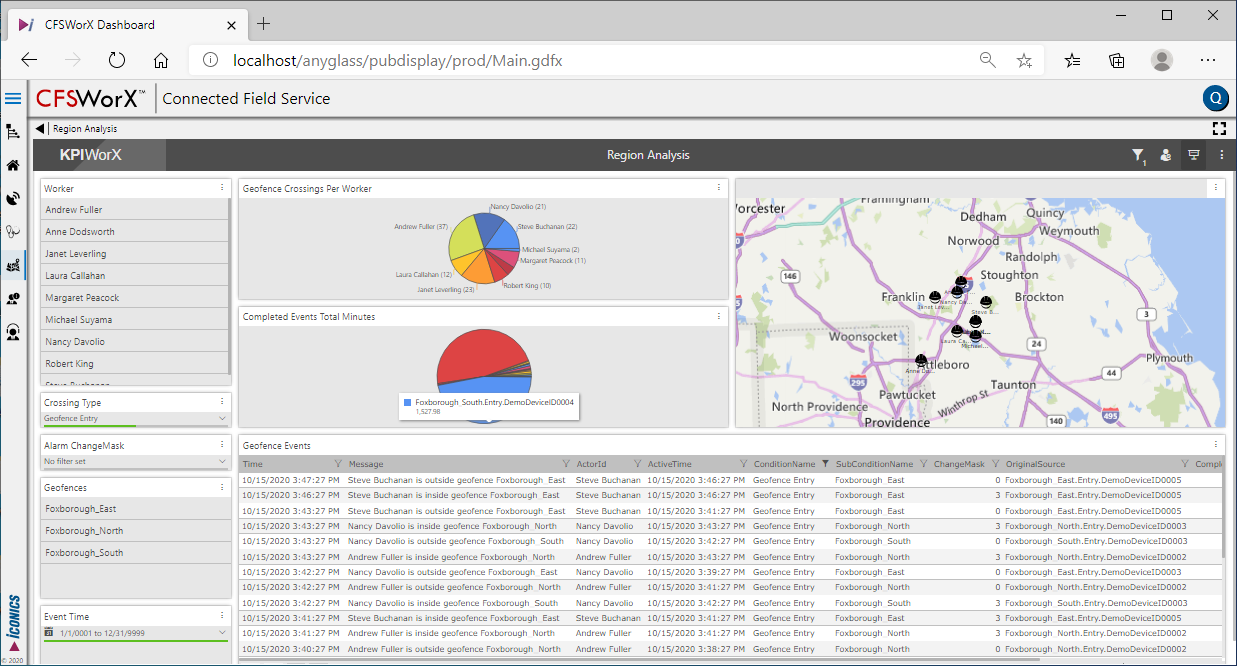Toggle the ConditionName column filter icon
1237x666 pixels.
(x=825, y=464)
